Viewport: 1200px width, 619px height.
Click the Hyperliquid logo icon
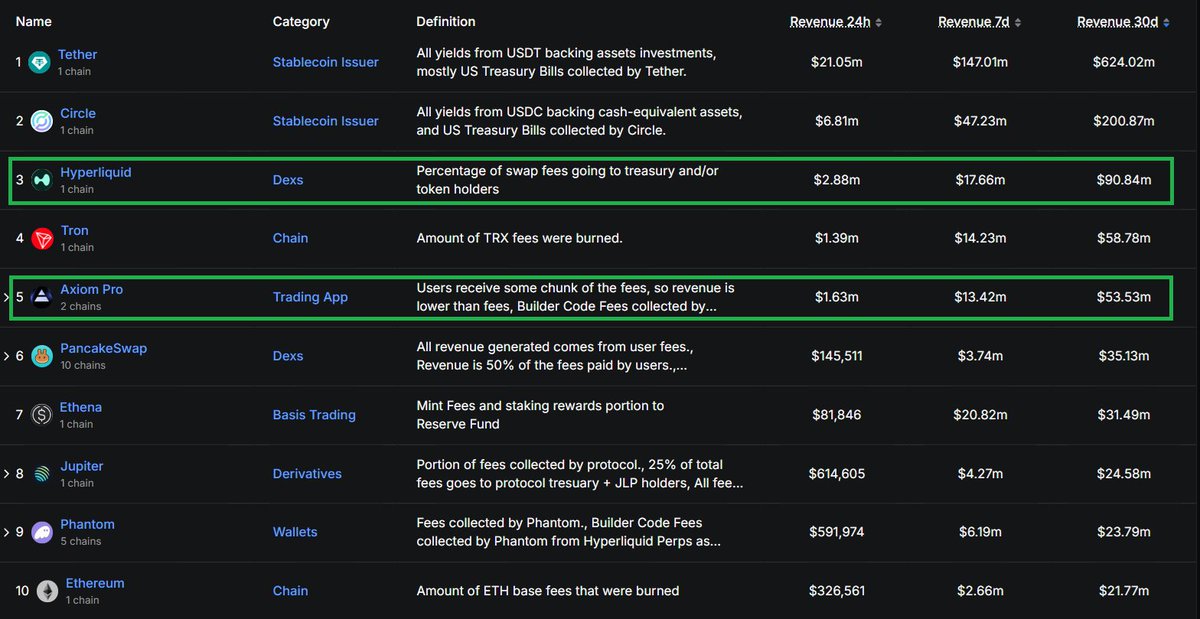[41, 180]
